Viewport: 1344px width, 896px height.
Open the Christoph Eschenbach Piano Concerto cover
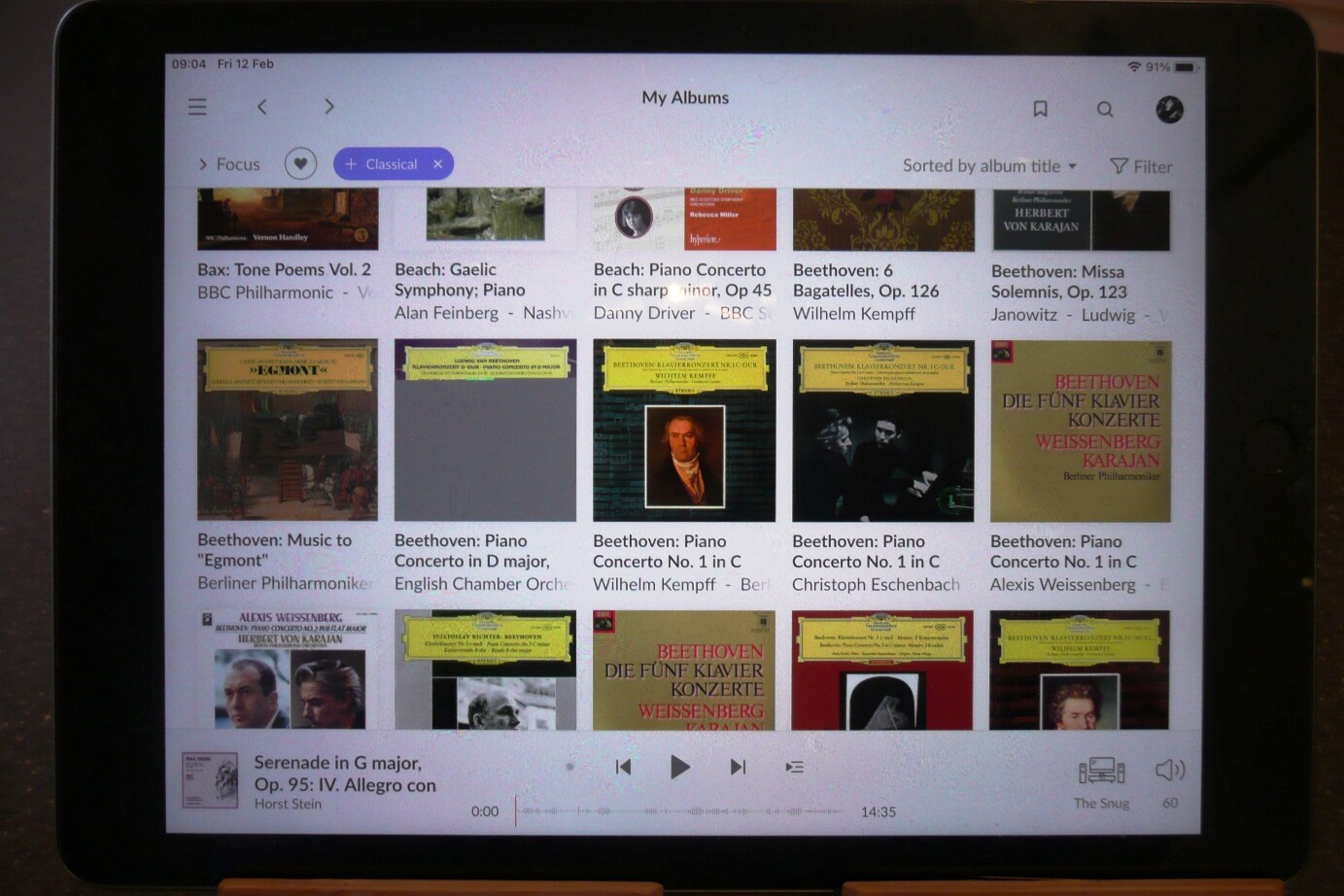click(882, 431)
